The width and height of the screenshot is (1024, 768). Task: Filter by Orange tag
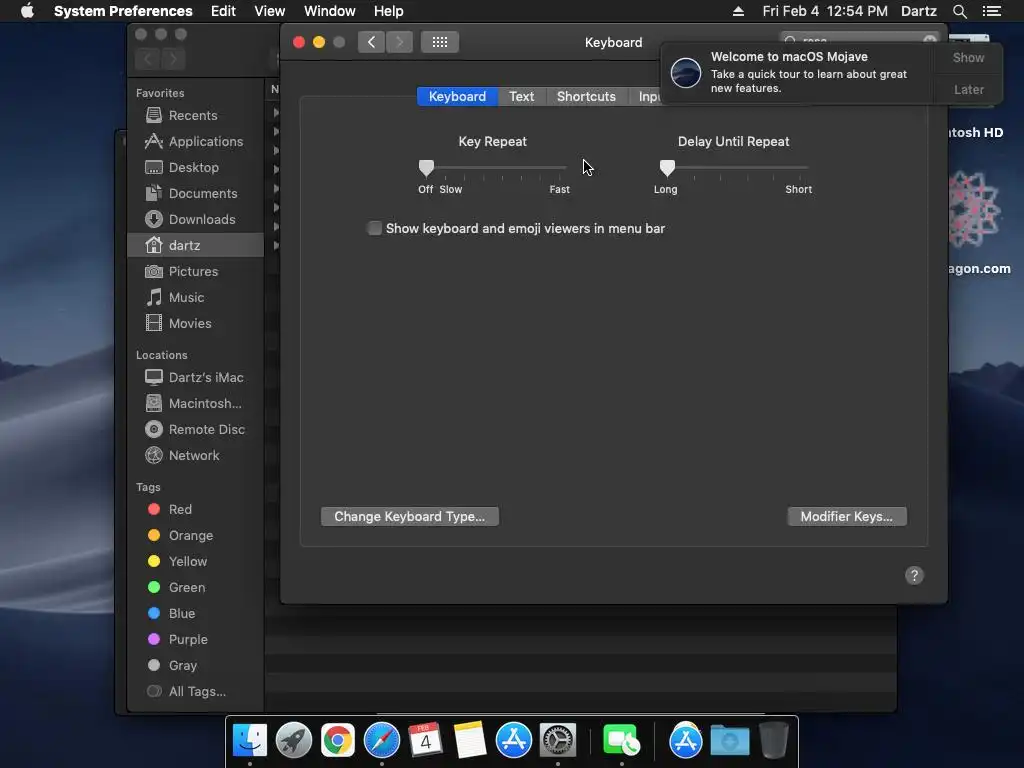(180, 536)
